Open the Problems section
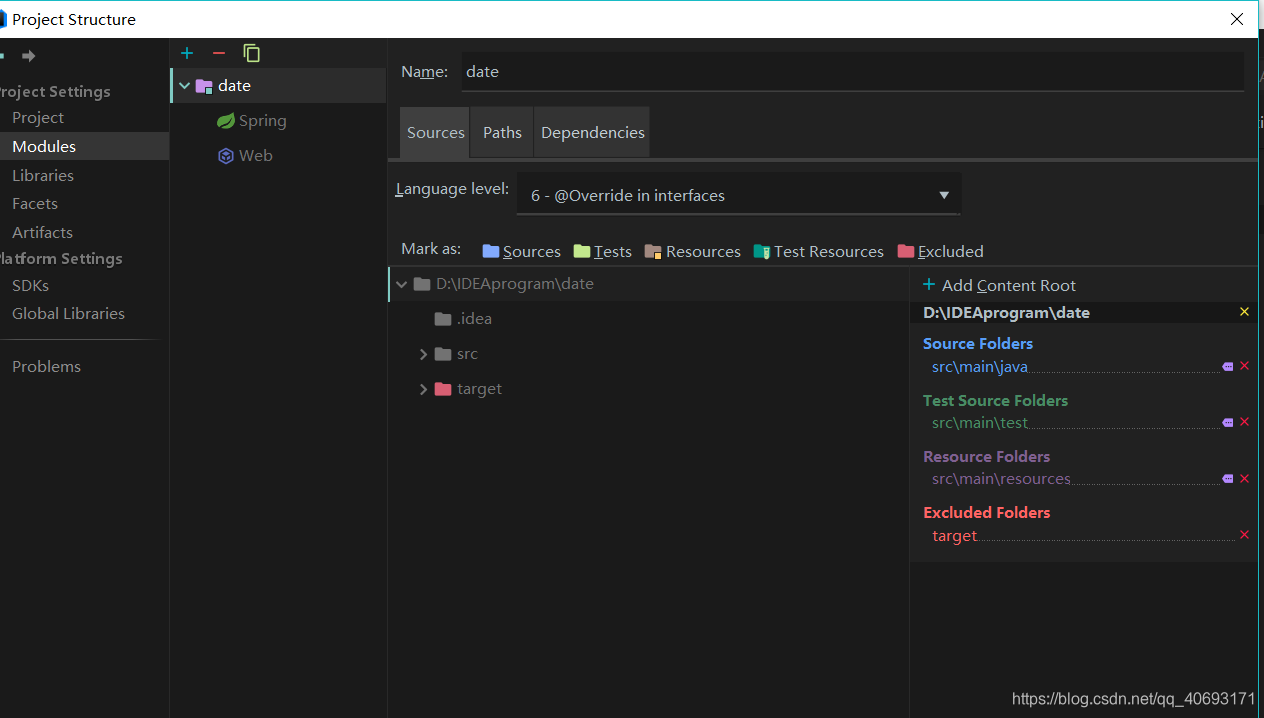1264x718 pixels. point(46,366)
